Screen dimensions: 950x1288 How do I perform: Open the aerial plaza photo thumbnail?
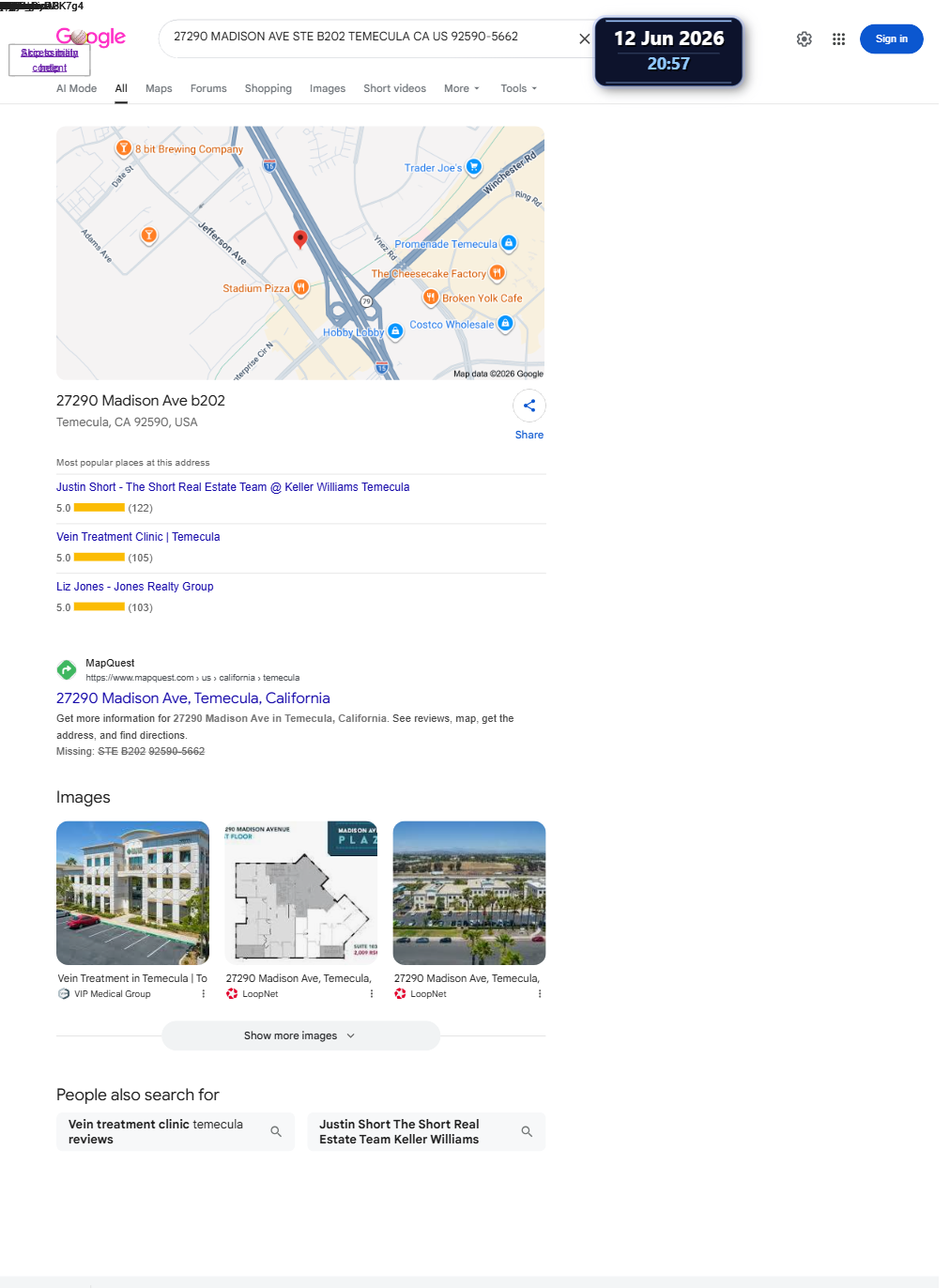pos(469,893)
